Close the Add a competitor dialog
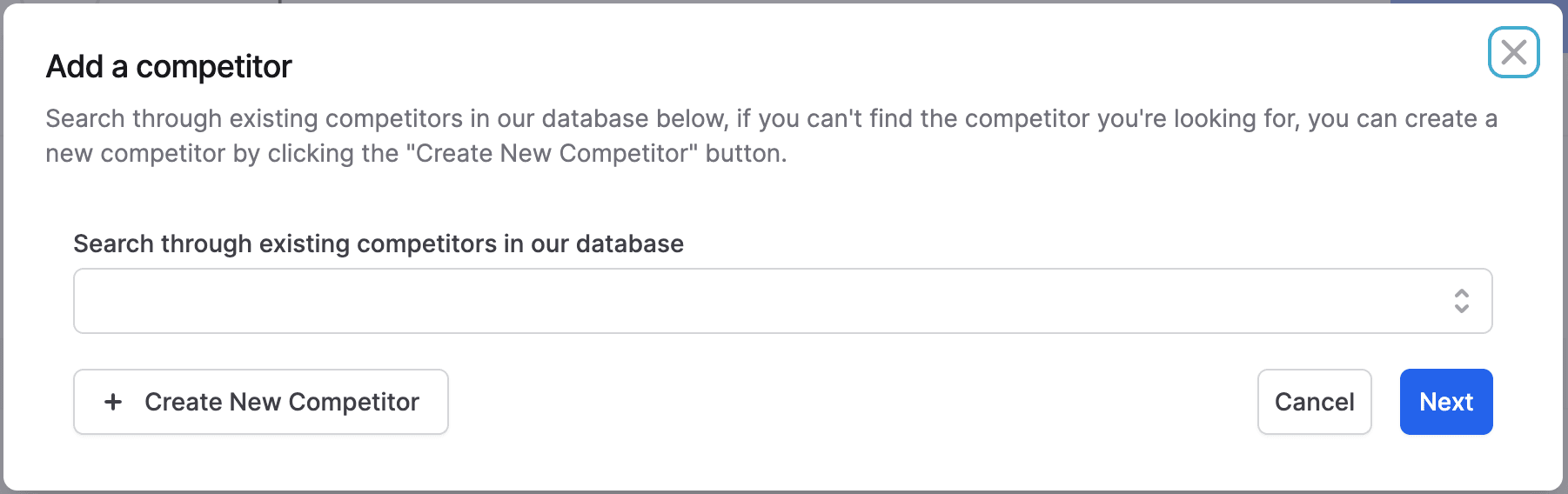 tap(1513, 52)
